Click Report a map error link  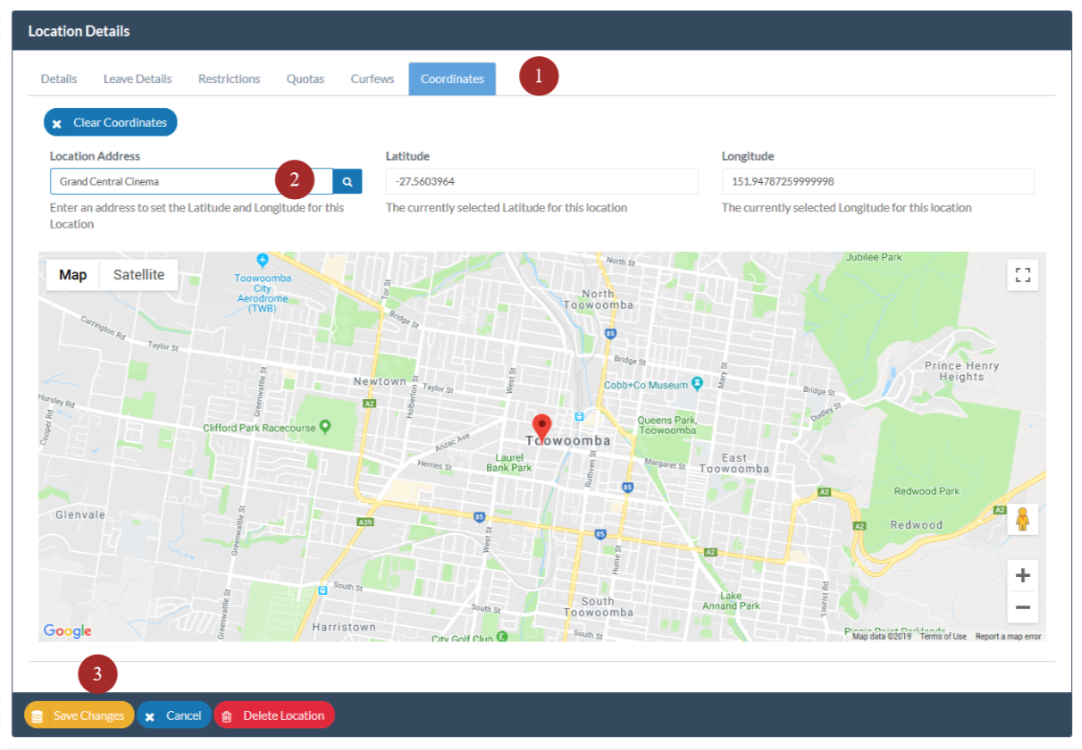click(1007, 636)
